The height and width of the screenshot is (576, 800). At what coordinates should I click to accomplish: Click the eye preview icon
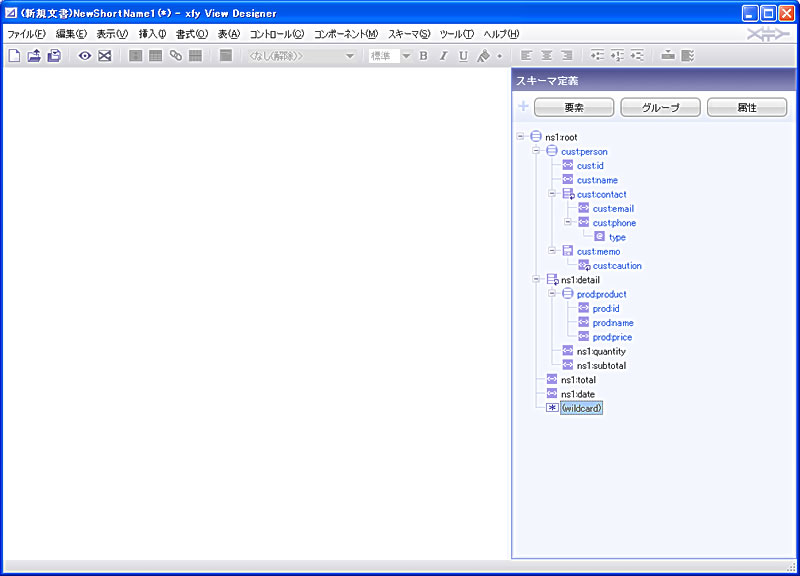coord(85,56)
